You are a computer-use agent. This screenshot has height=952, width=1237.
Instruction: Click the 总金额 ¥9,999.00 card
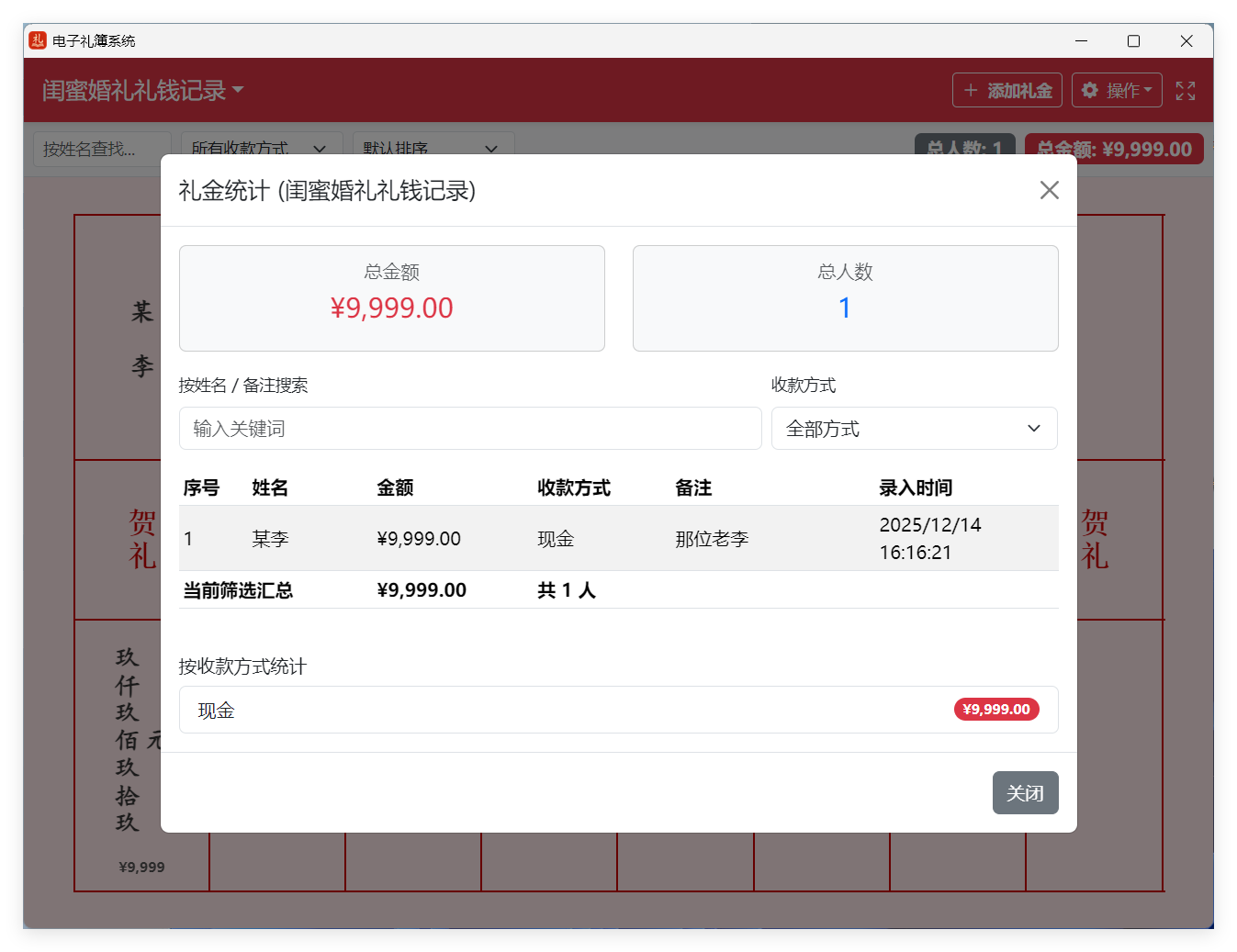point(392,297)
